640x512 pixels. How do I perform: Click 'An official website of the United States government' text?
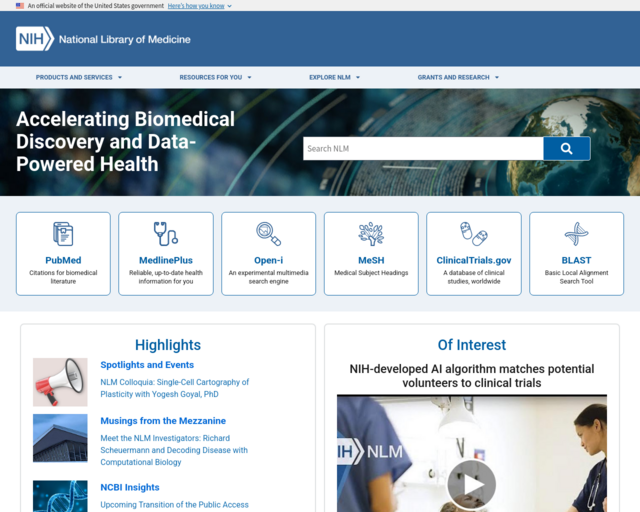(x=96, y=6)
